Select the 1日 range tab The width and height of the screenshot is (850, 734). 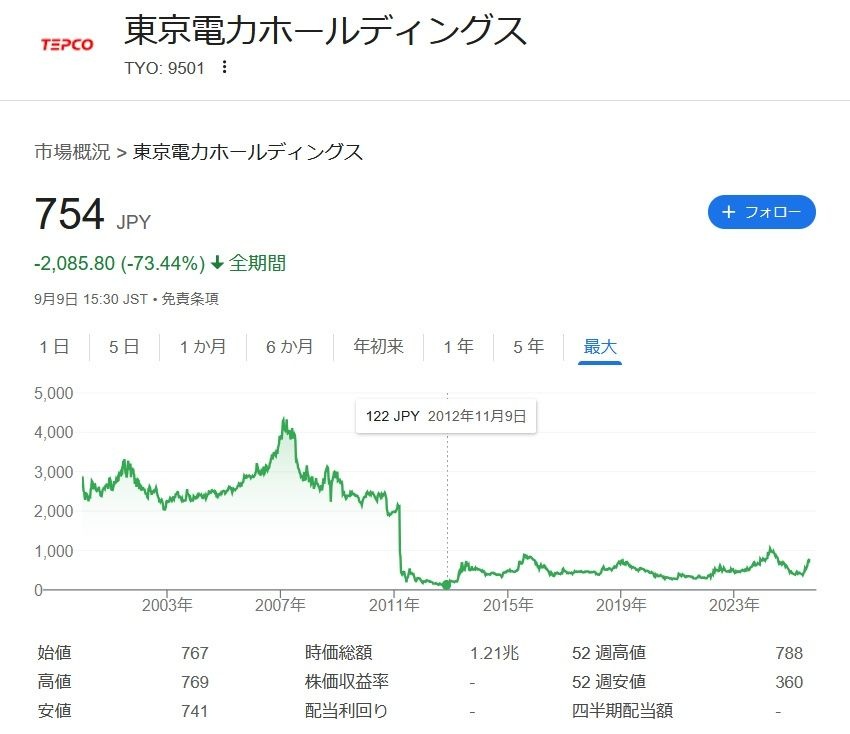(x=54, y=346)
